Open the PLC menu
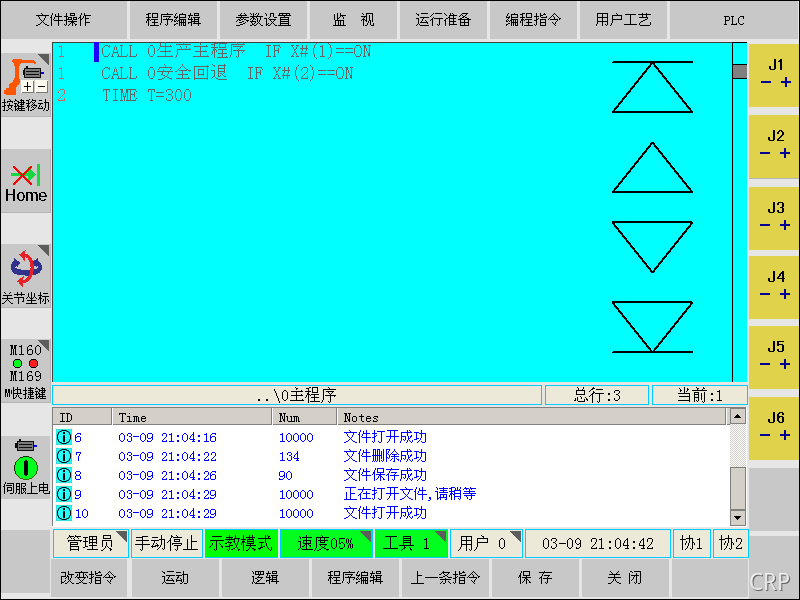This screenshot has height=600, width=800. point(734,20)
